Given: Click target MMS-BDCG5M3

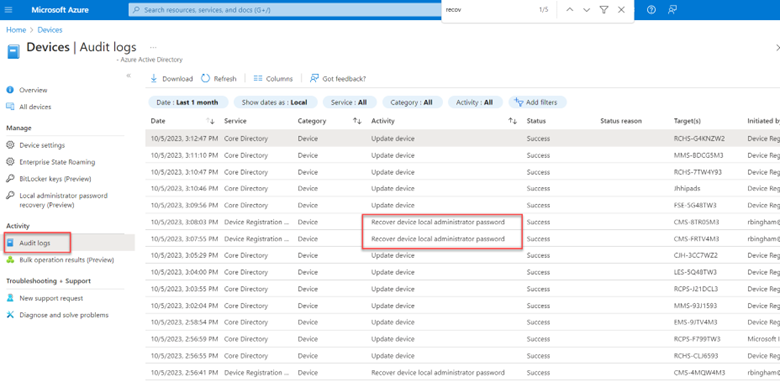Looking at the screenshot, I should pos(698,155).
